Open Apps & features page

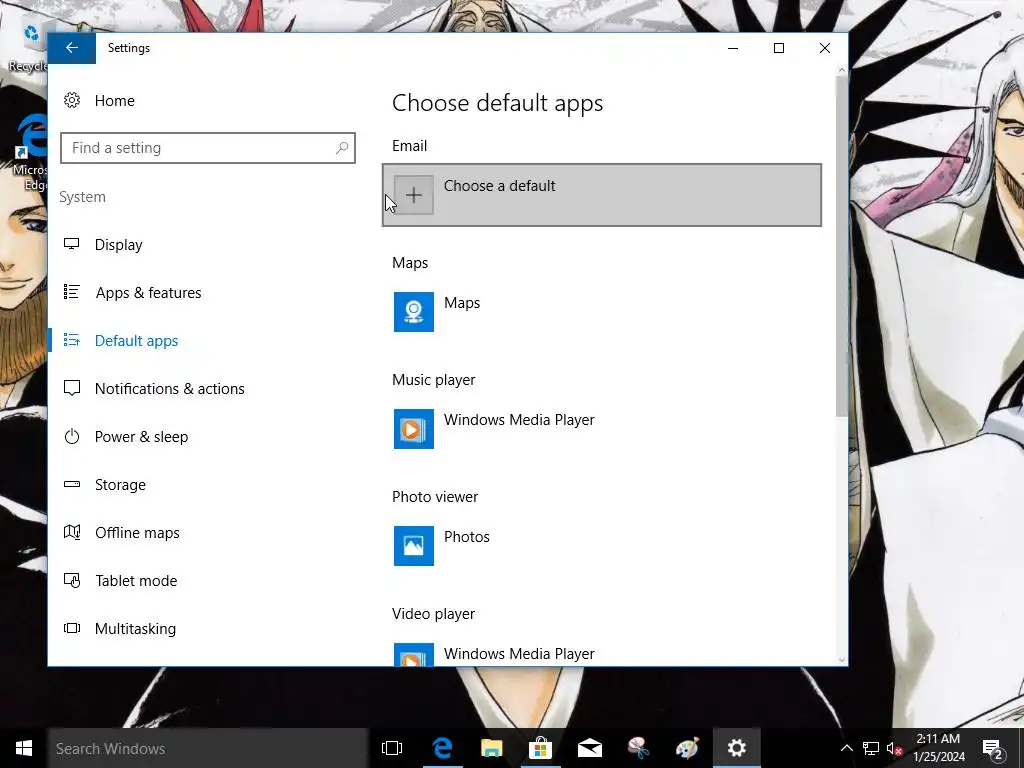pos(148,293)
